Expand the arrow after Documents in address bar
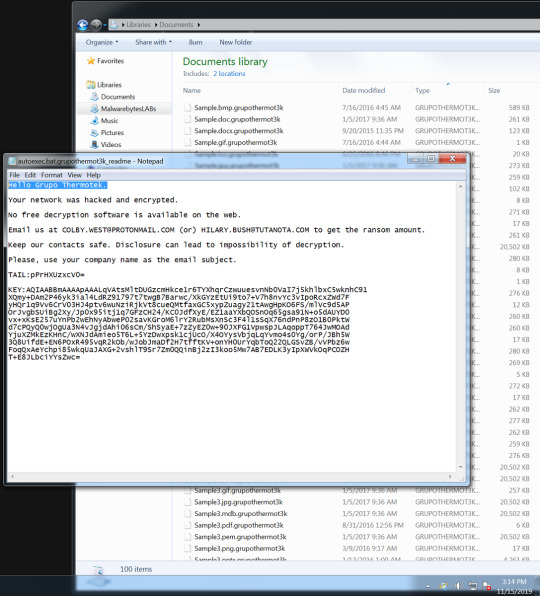Image resolution: width=540 pixels, height=596 pixels. [x=198, y=25]
